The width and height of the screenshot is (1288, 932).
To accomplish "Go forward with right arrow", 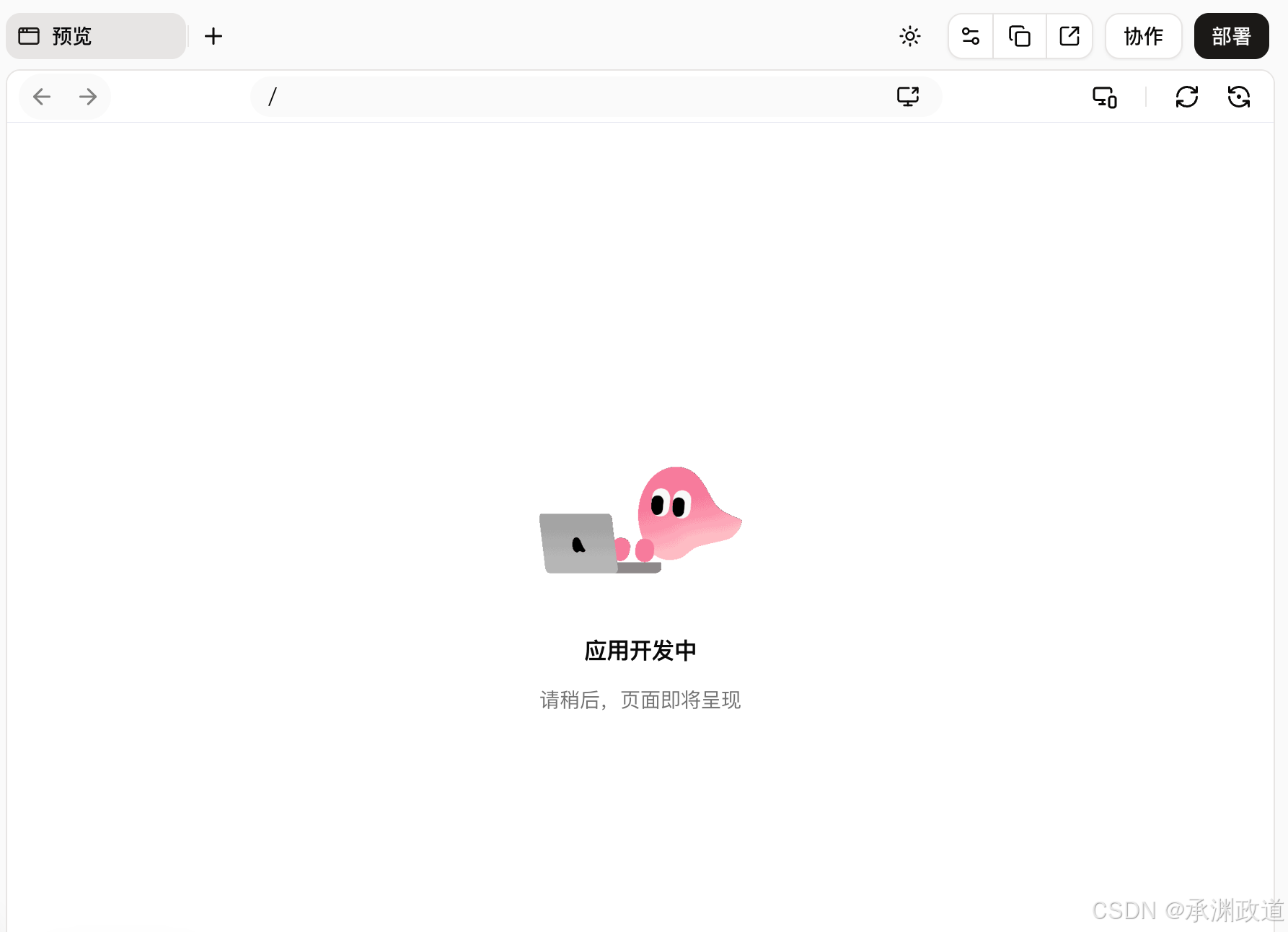I will (x=88, y=97).
